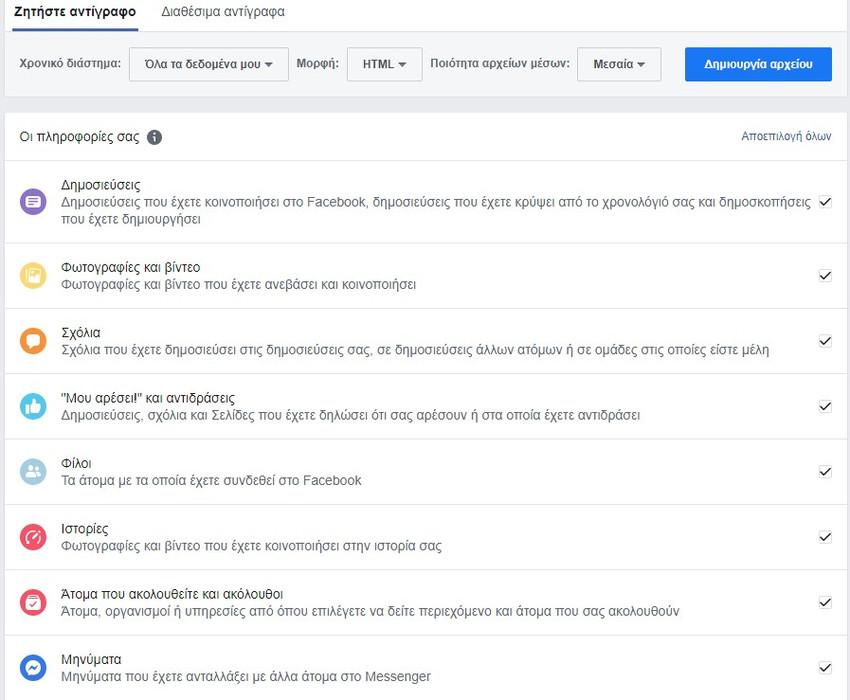
Task: Open the HTML format dropdown
Action: (x=384, y=64)
